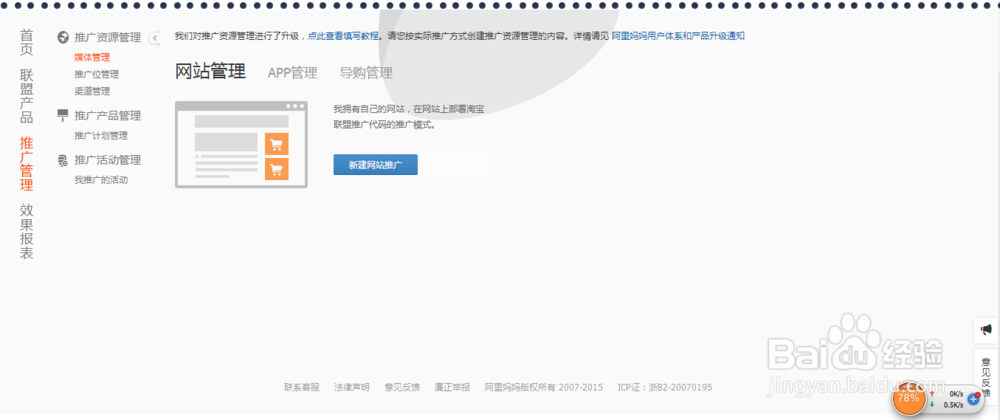Open the 阿里妈妈用户体系和产品升级通知 link
The width and height of the screenshot is (1000, 420).
678,36
